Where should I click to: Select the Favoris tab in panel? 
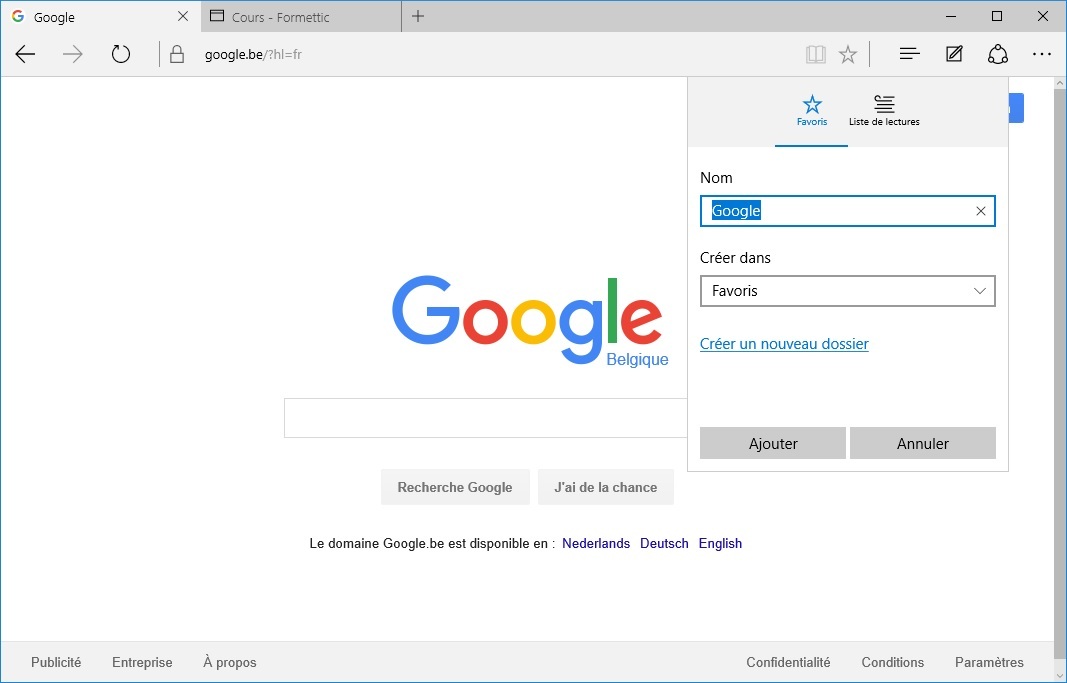812,112
